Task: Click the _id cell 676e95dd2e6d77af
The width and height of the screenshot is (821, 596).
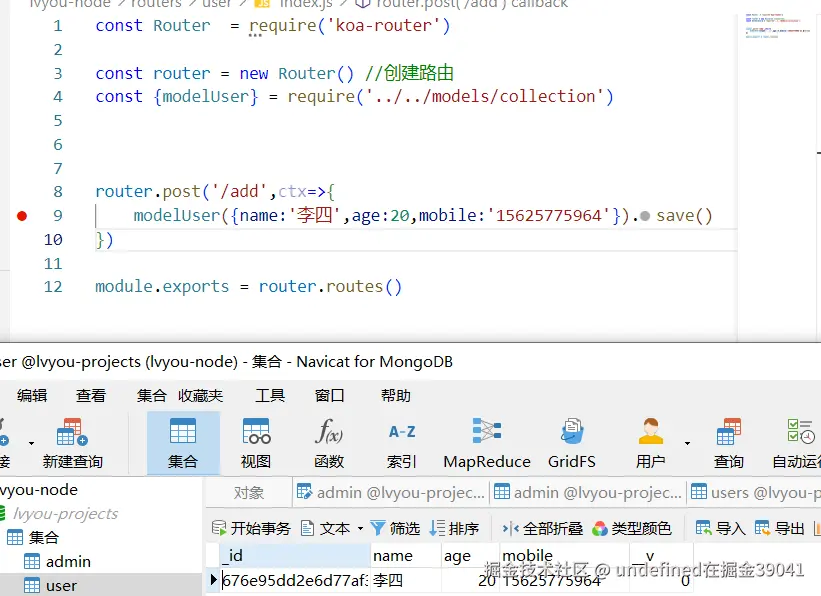Action: 295,580
